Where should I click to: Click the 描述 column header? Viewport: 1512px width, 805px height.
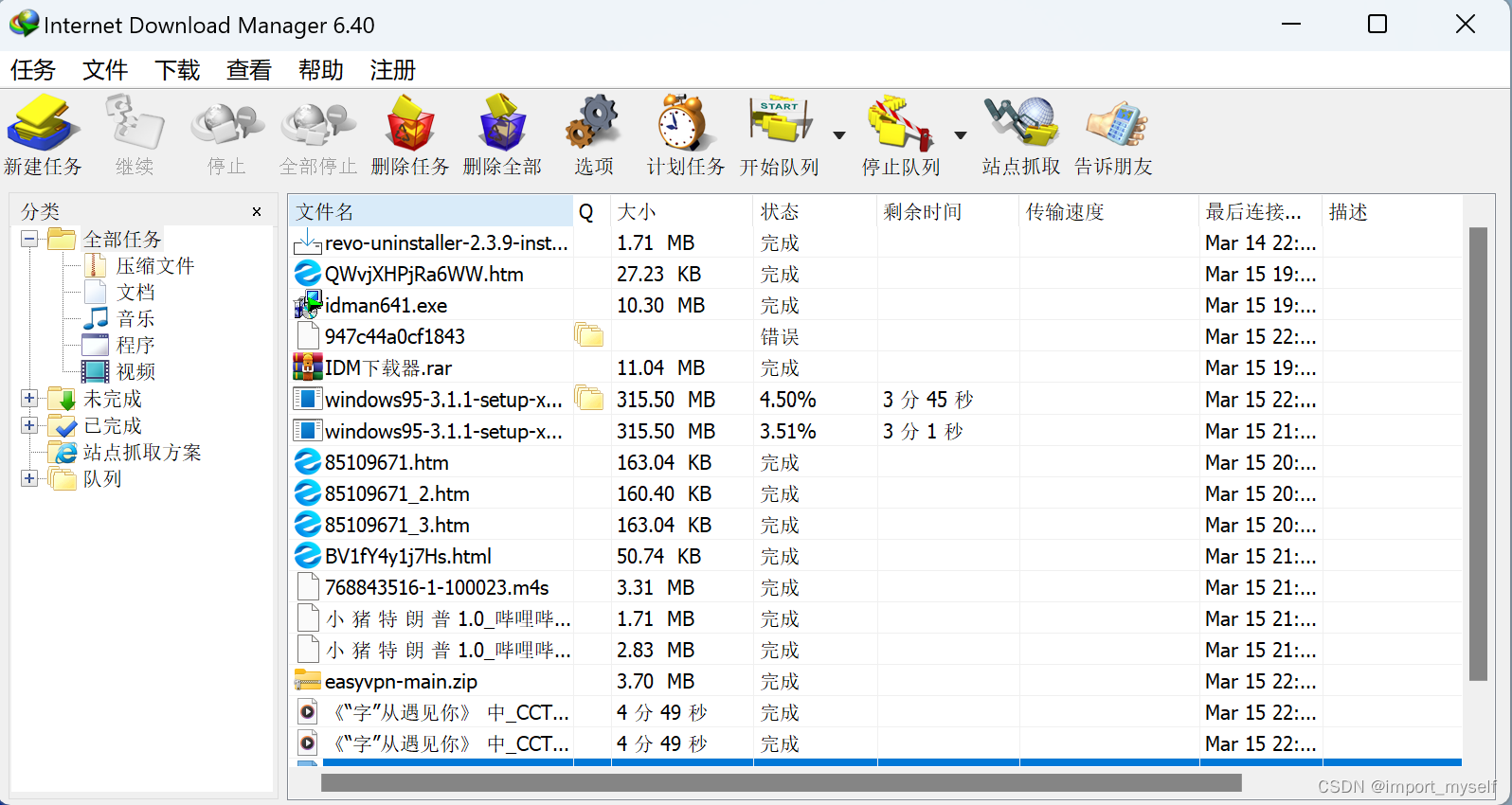1393,212
